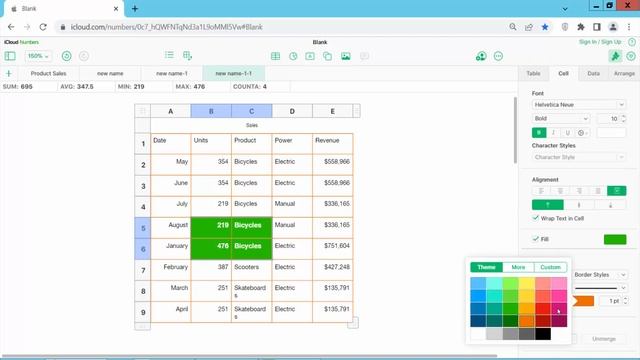
Task: Switch to the Table inspector tab
Action: click(533, 73)
